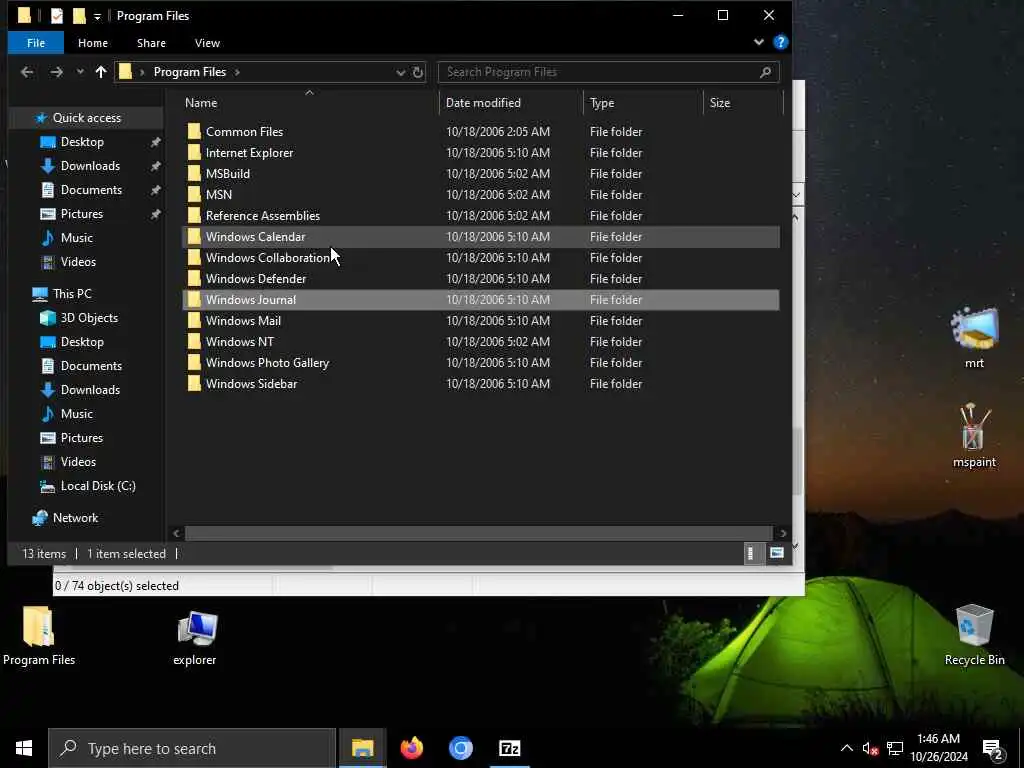Image resolution: width=1024 pixels, height=768 pixels.
Task: Open the File menu
Action: click(x=36, y=43)
